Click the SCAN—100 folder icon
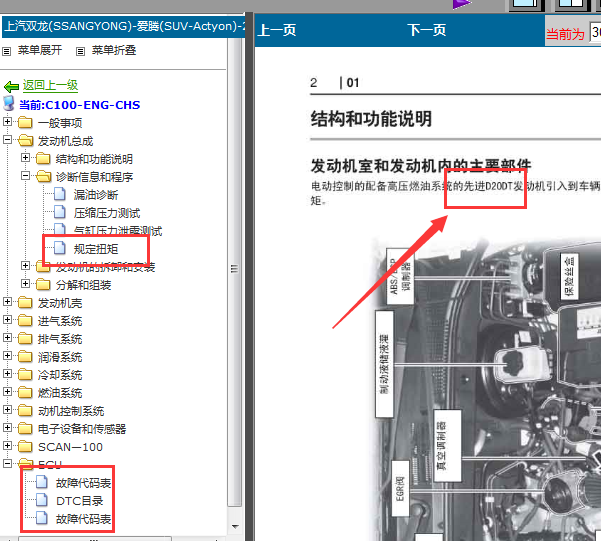 25,446
